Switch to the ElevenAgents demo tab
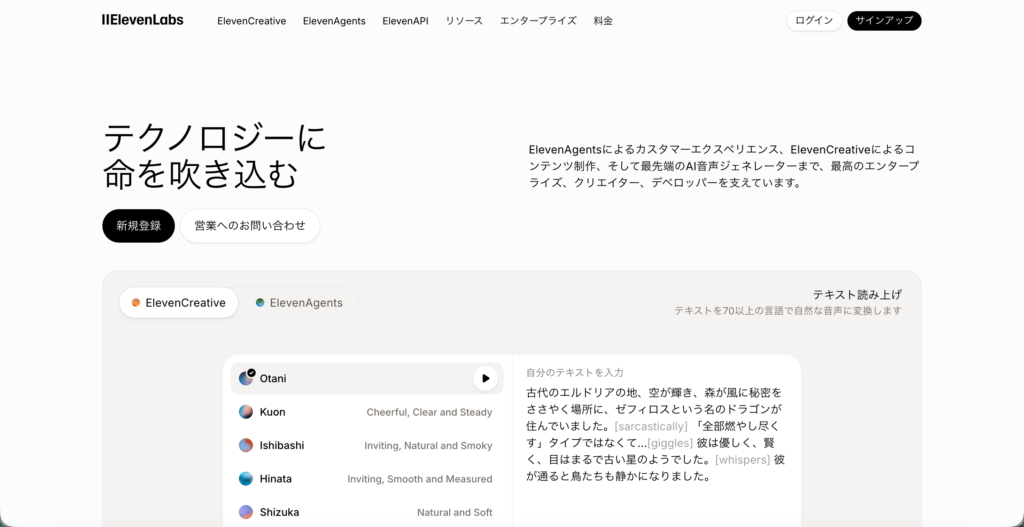Viewport: 1024px width, 527px height. tap(299, 303)
